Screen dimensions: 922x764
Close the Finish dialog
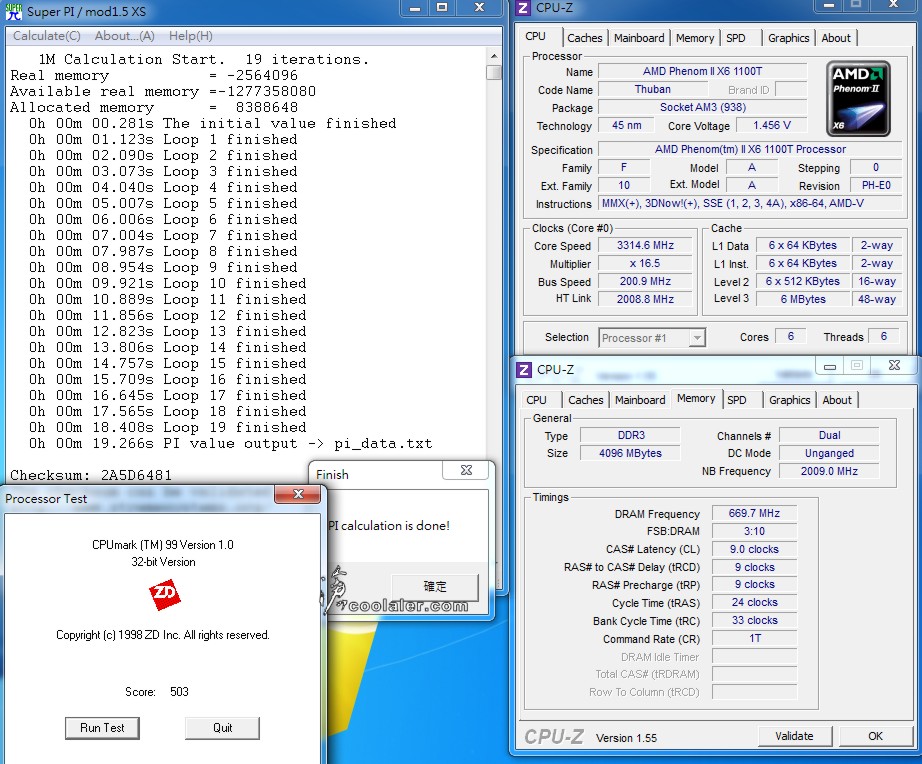point(466,471)
